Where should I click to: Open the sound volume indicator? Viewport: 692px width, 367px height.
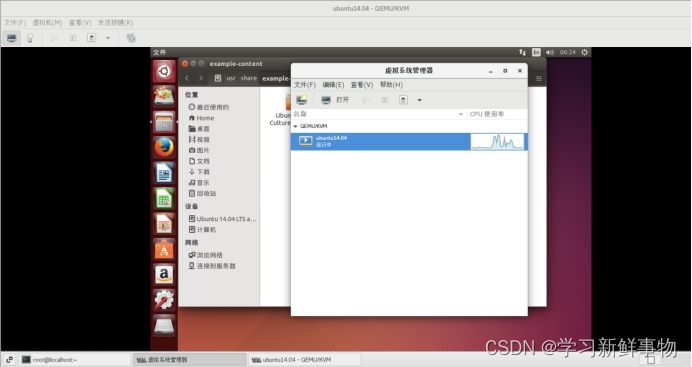tap(550, 52)
